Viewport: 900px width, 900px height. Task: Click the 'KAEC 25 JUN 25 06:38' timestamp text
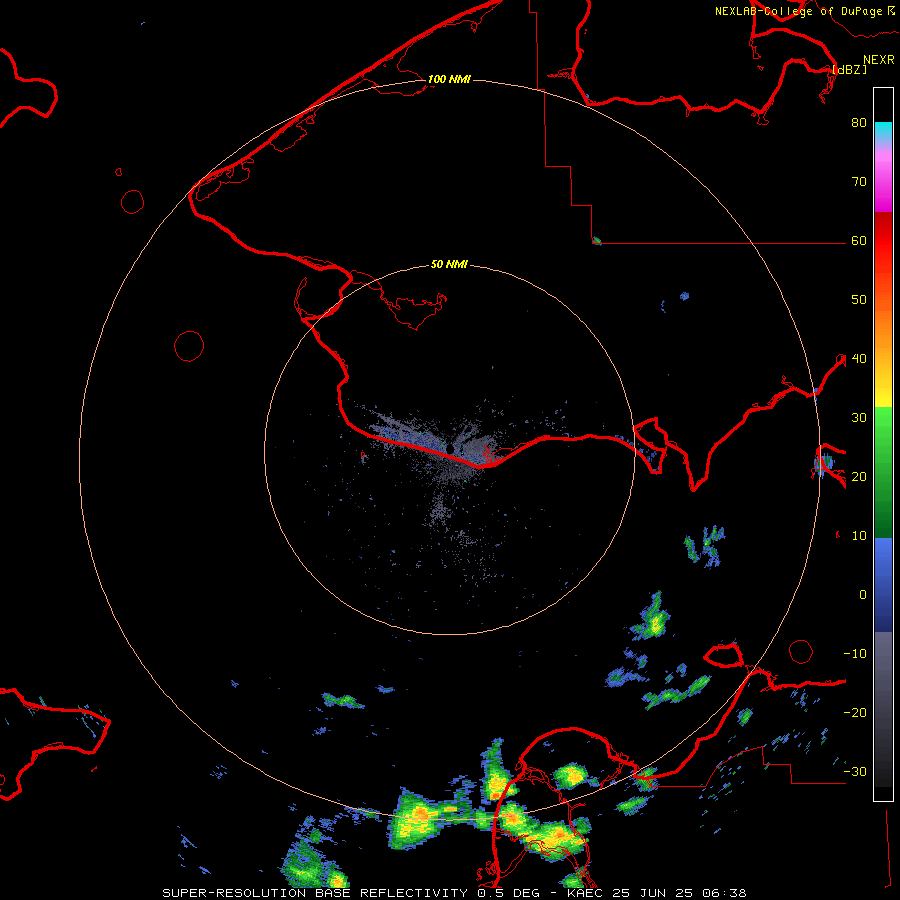pos(657,893)
